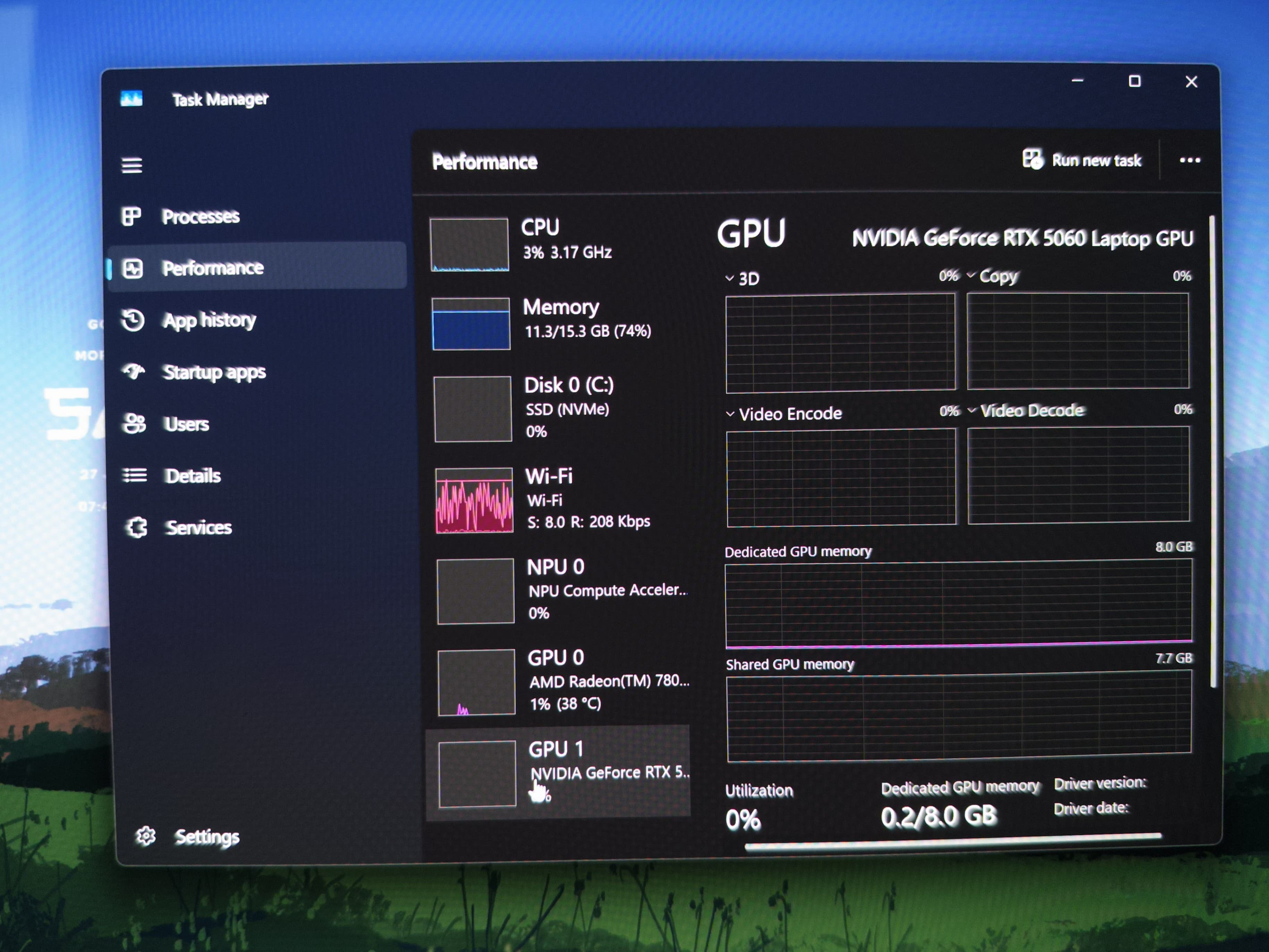Select the Memory usage mini graph
This screenshot has width=1269, height=952.
[471, 324]
